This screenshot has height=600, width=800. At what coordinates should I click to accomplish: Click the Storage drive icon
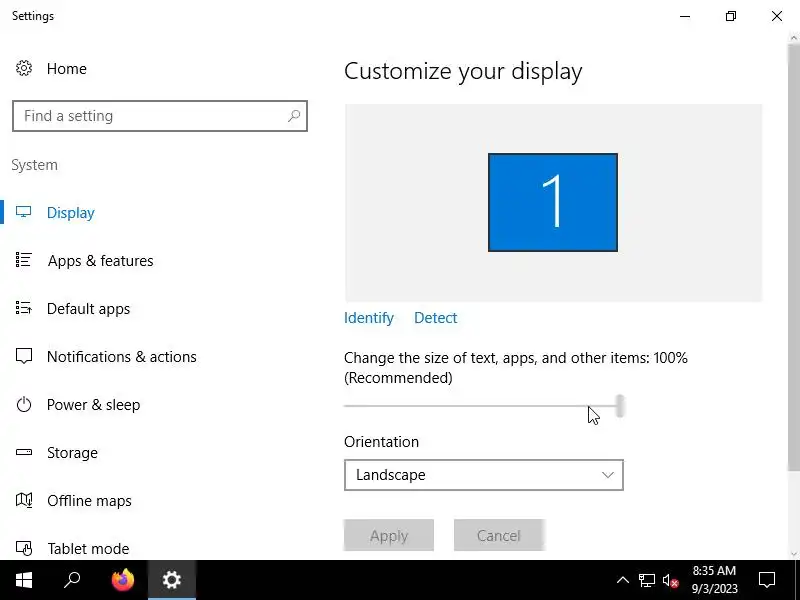pos(23,452)
